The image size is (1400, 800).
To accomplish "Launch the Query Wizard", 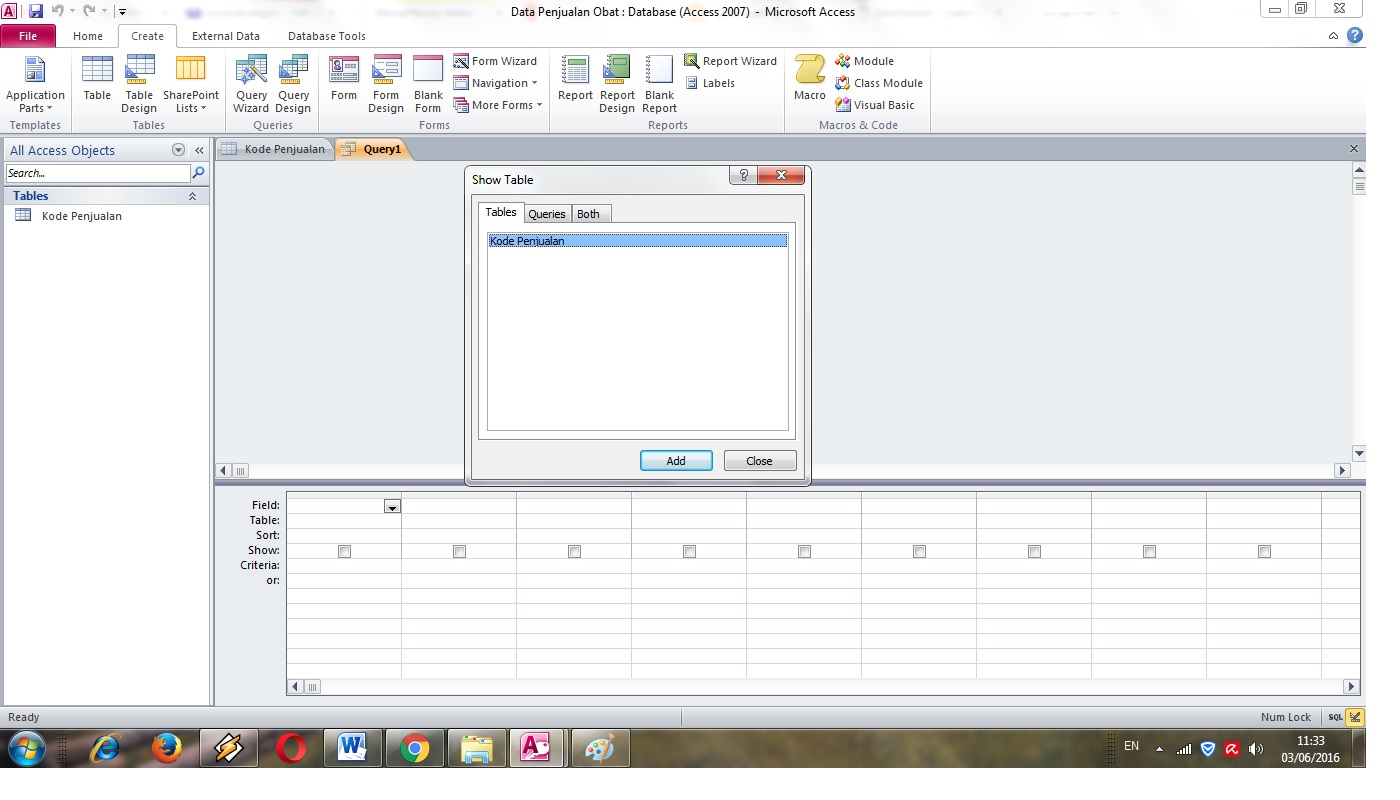I will click(x=251, y=85).
